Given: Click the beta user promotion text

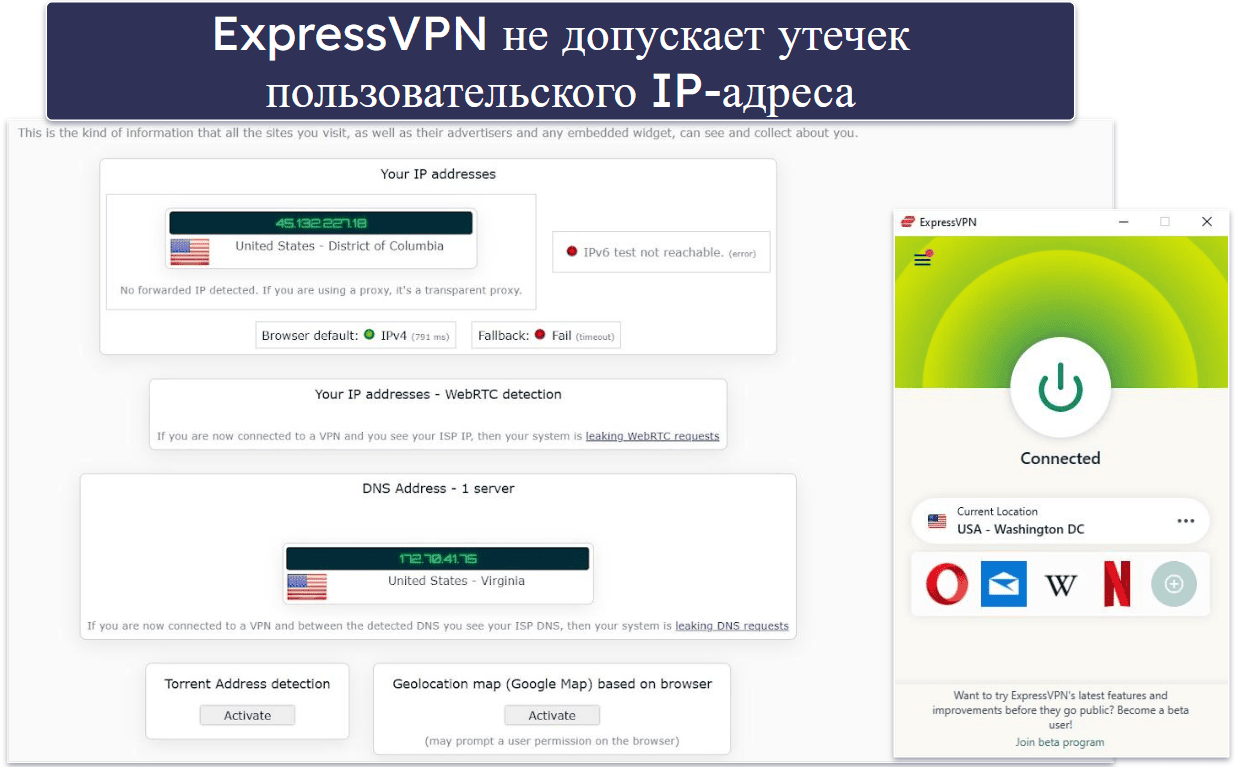Looking at the screenshot, I should coord(1060,710).
